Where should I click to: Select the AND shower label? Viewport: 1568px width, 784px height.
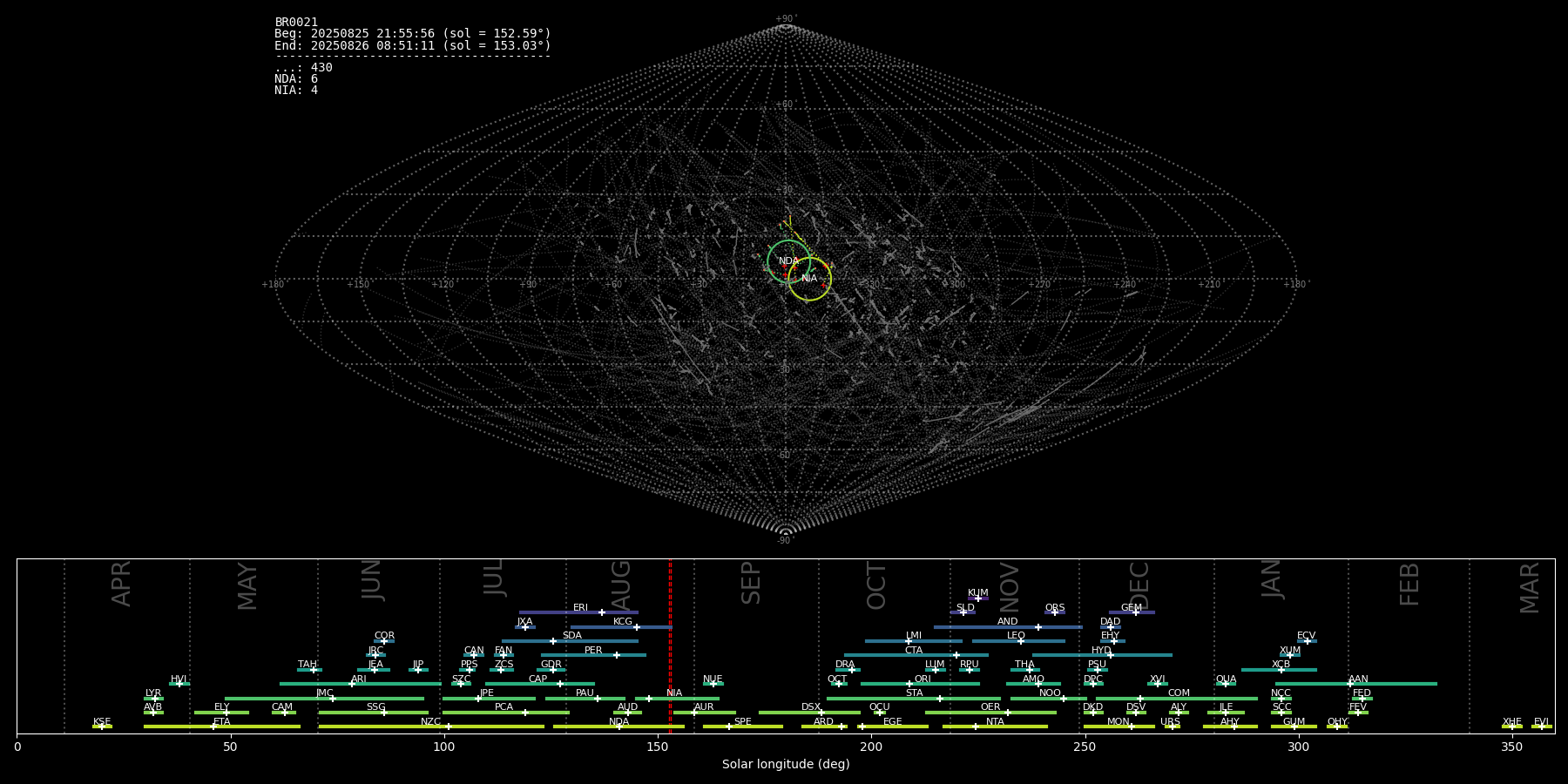point(1008,622)
